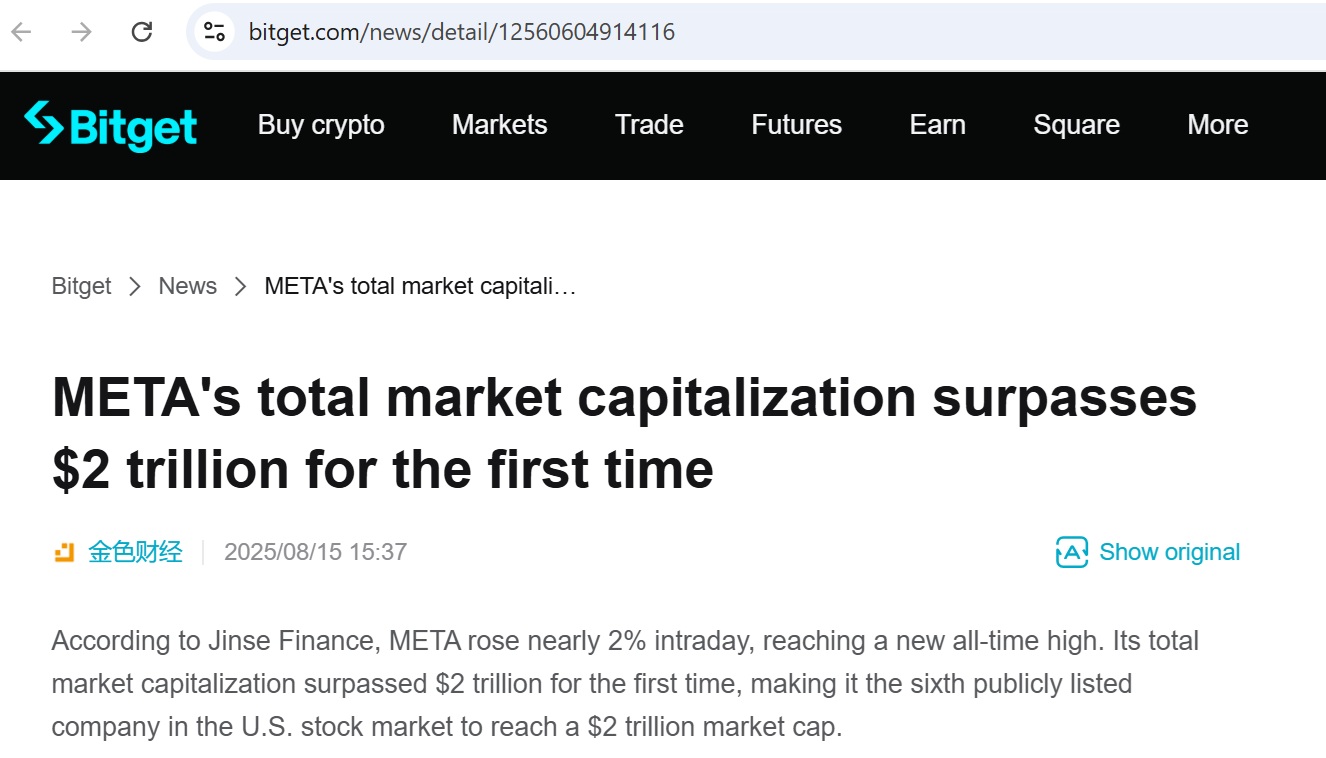The height and width of the screenshot is (758, 1326).
Task: Click the browser forward arrow
Action: point(81,32)
